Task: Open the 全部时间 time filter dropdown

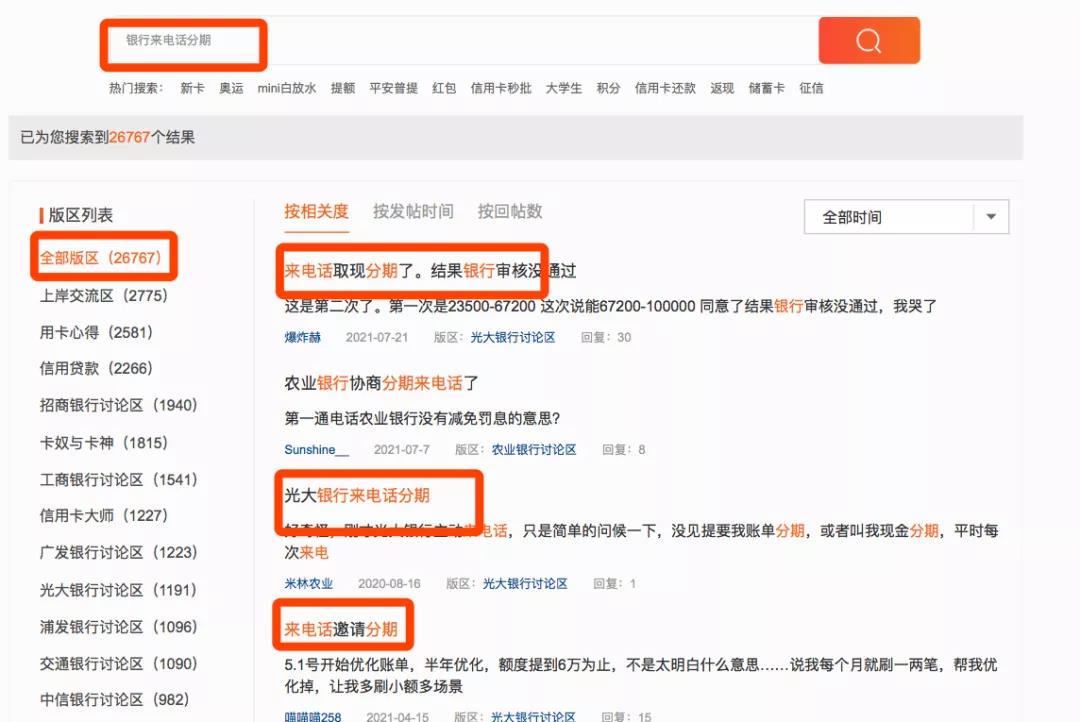Action: pyautogui.click(x=906, y=217)
